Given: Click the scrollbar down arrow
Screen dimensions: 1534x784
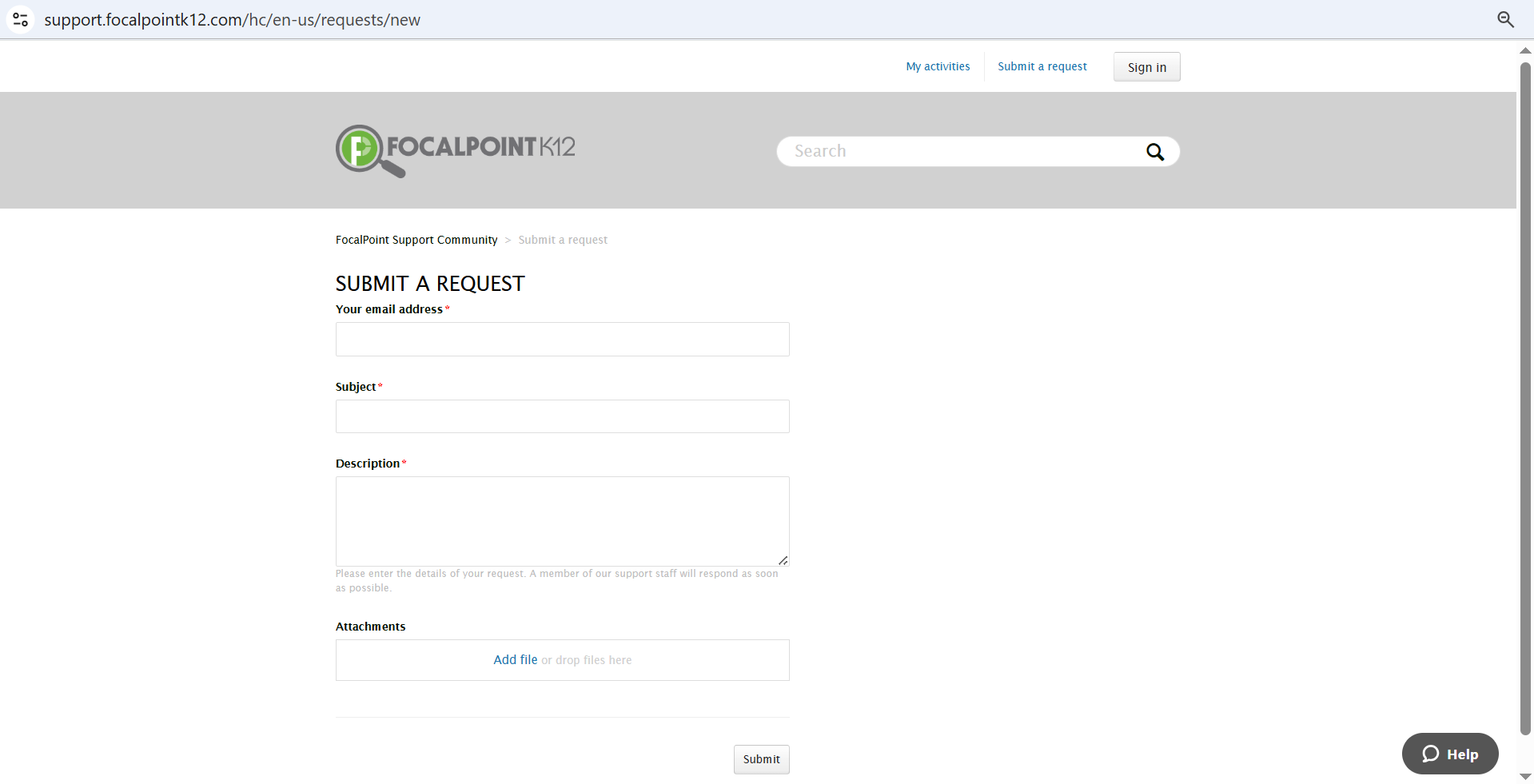Looking at the screenshot, I should pos(1525,777).
